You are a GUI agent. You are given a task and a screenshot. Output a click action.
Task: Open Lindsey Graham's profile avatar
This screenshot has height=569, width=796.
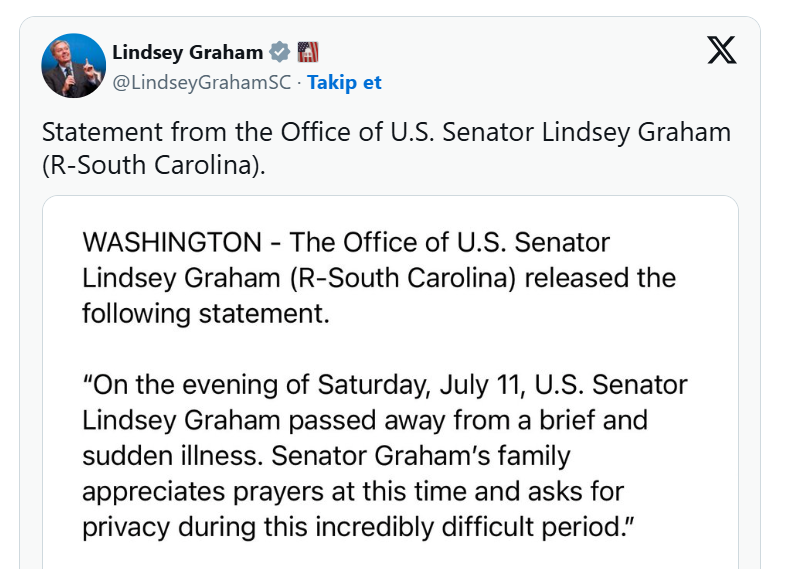[74, 65]
